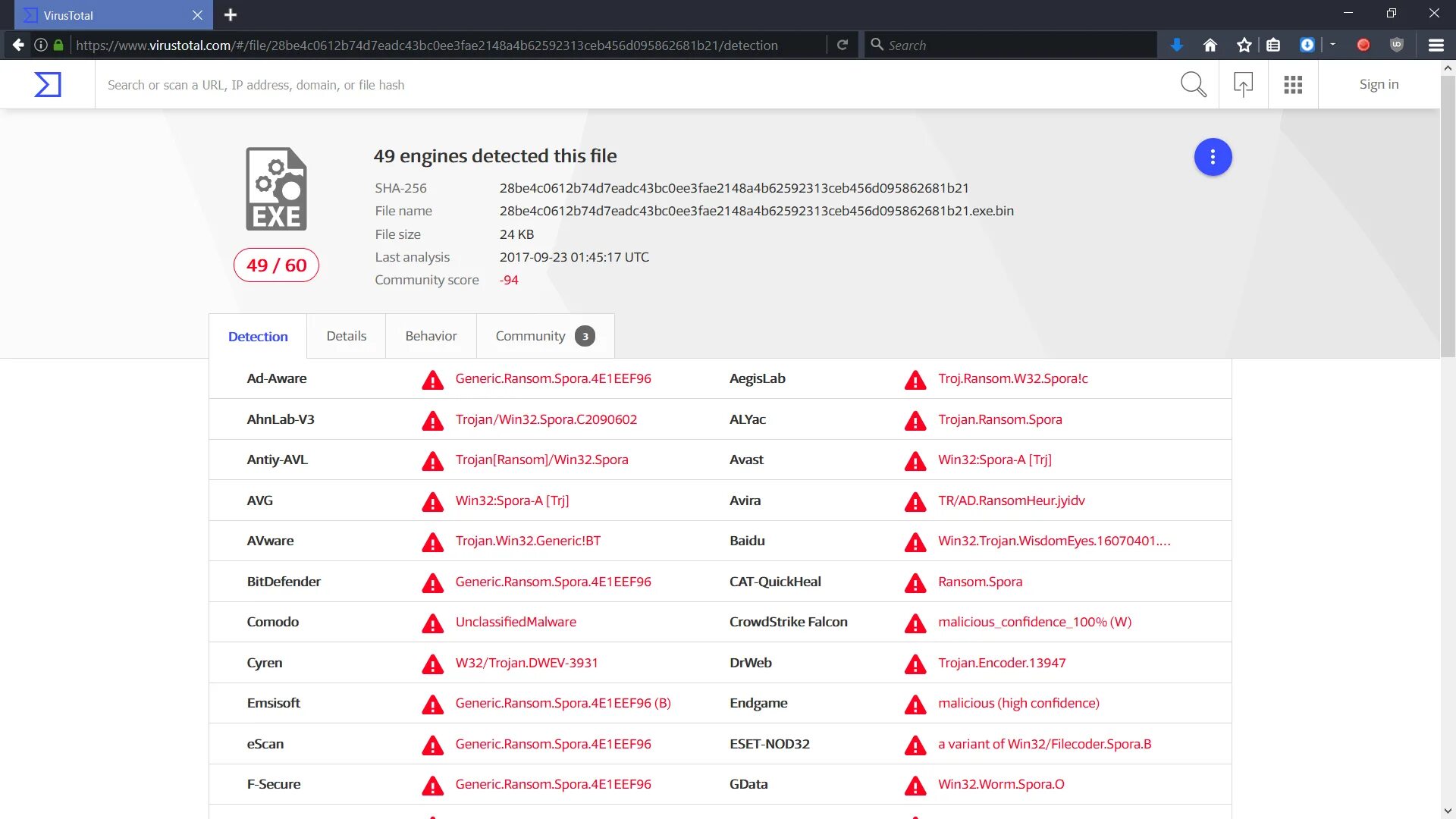Viewport: 1456px width, 819px height.
Task: Click the page vertical scrollbar down arrow
Action: click(1448, 811)
